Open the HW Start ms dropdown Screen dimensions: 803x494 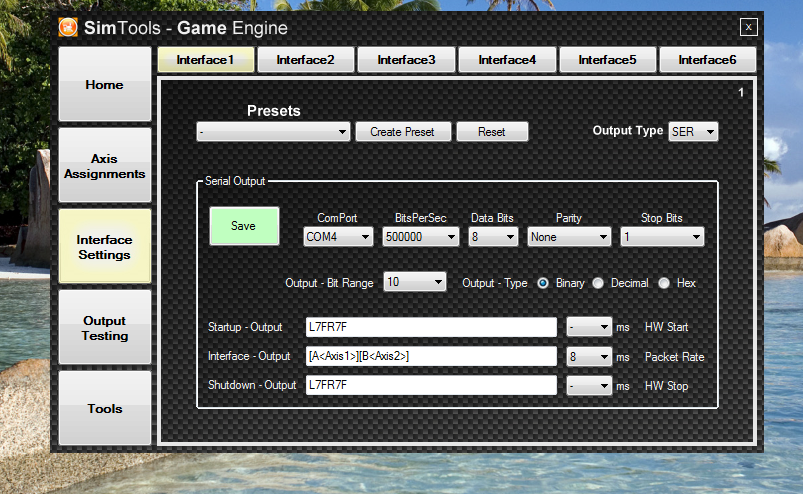click(x=589, y=327)
